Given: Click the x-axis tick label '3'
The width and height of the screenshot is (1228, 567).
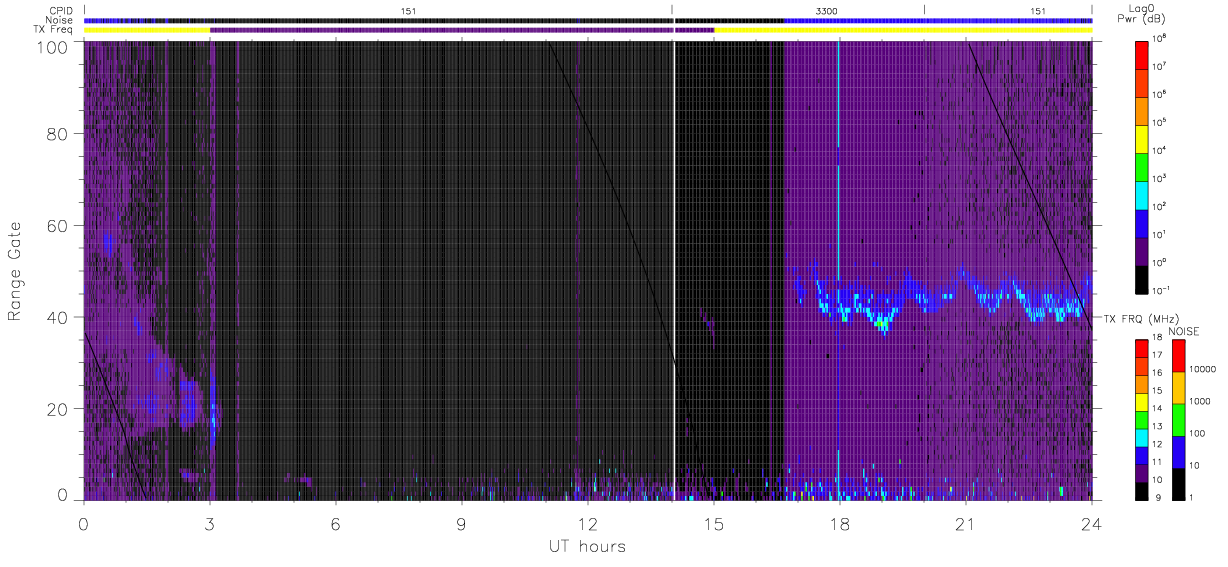Looking at the screenshot, I should tap(210, 524).
